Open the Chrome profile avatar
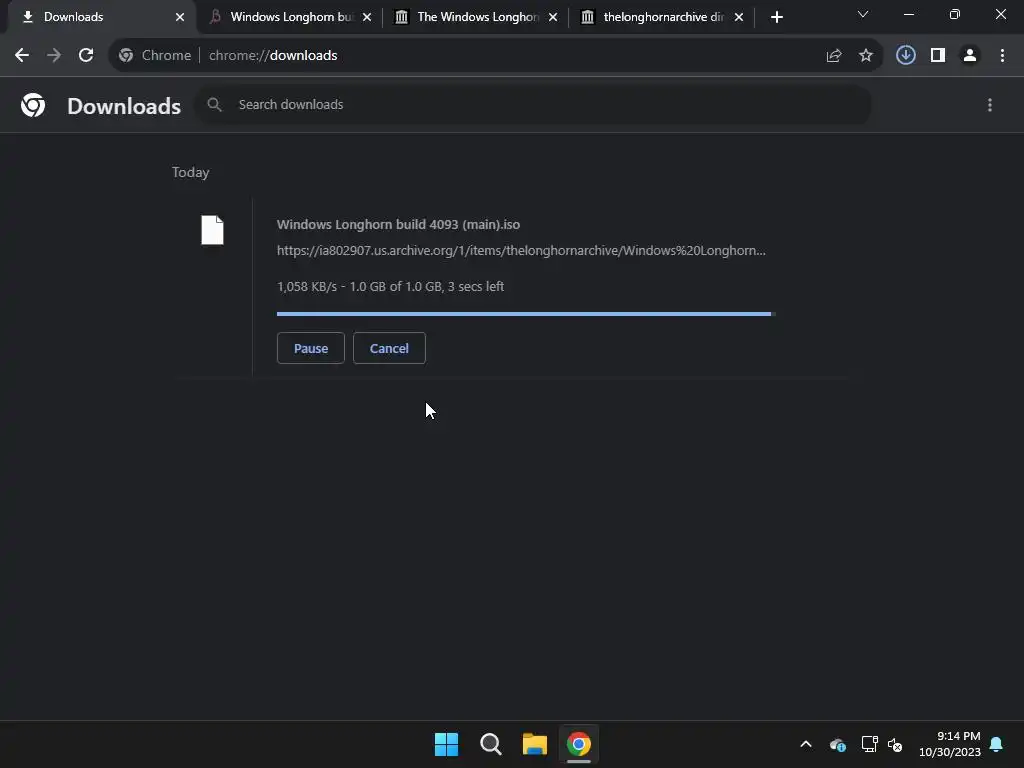 (970, 56)
